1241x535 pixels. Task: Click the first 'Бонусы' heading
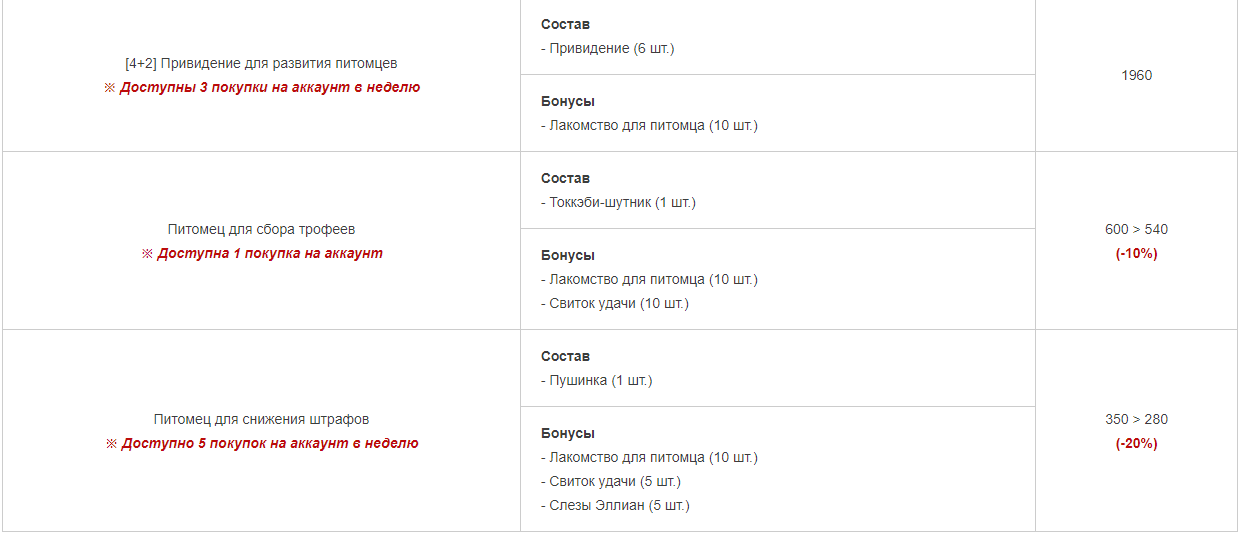(x=568, y=101)
